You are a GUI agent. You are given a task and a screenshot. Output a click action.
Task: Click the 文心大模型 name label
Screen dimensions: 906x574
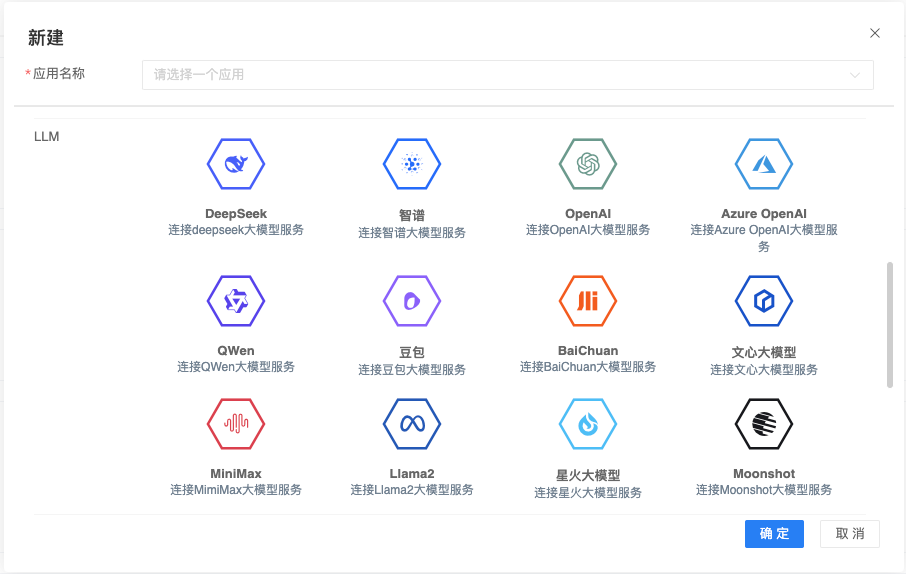coord(764,353)
